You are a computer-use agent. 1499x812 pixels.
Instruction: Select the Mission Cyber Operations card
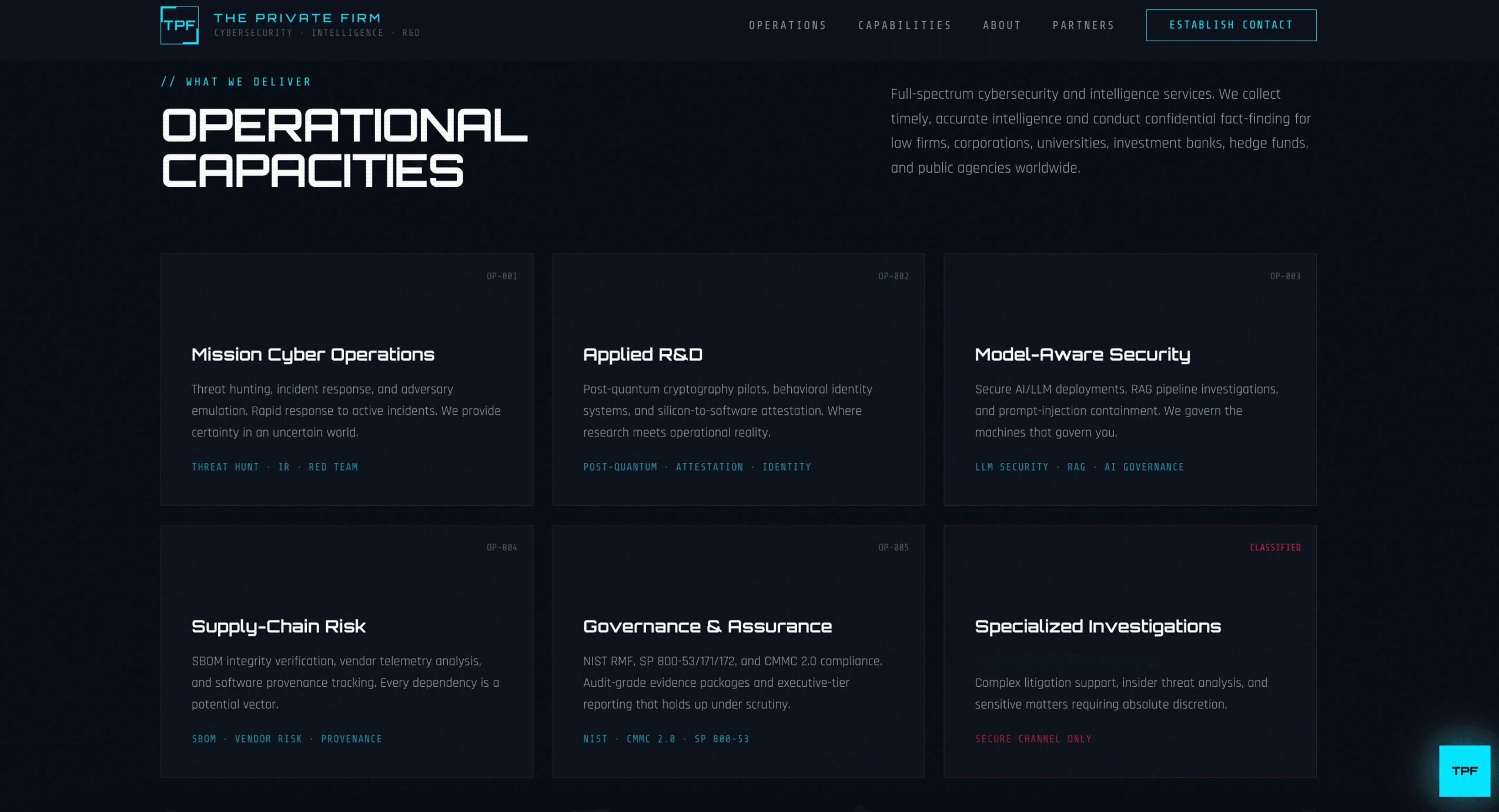coord(313,354)
